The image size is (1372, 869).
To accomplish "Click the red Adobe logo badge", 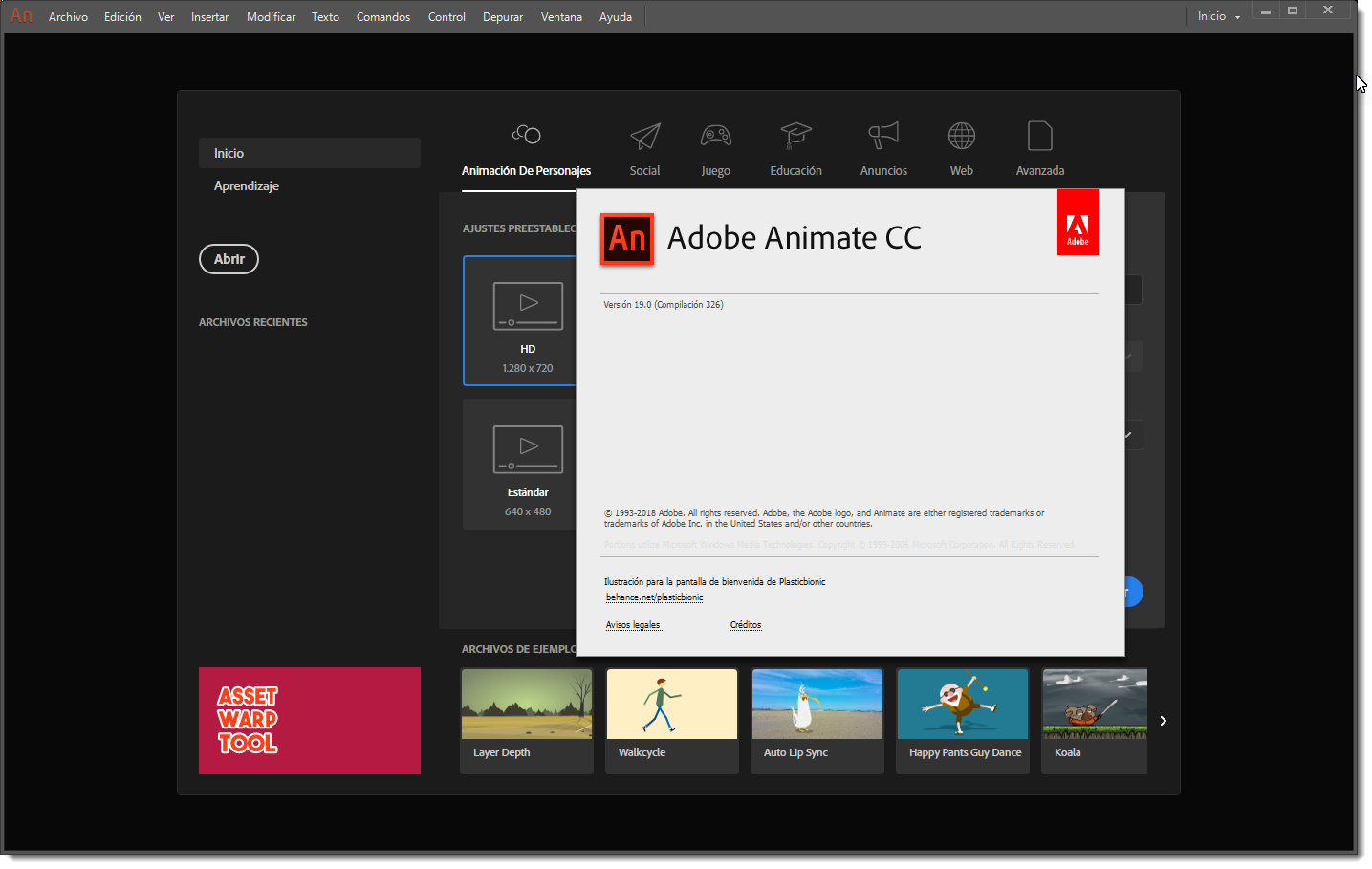I will (1078, 223).
